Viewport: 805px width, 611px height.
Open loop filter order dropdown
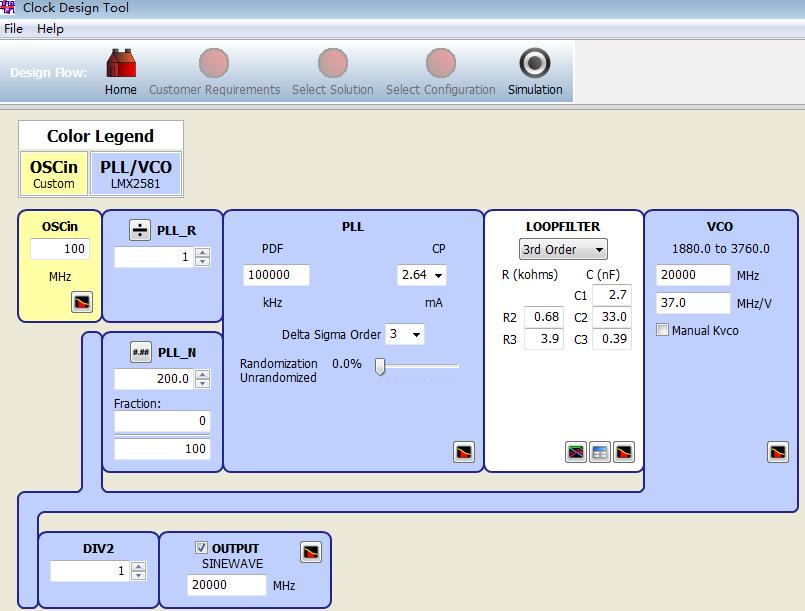pyautogui.click(x=563, y=250)
